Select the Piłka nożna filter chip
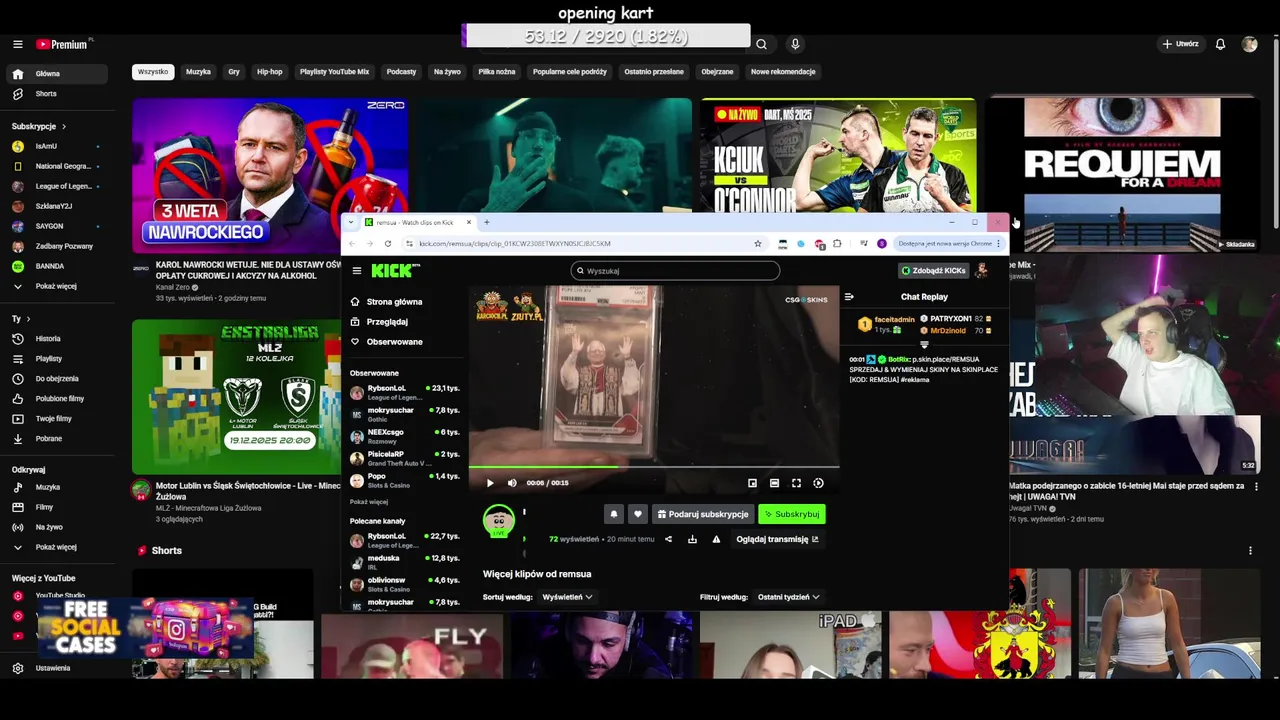 coord(497,72)
